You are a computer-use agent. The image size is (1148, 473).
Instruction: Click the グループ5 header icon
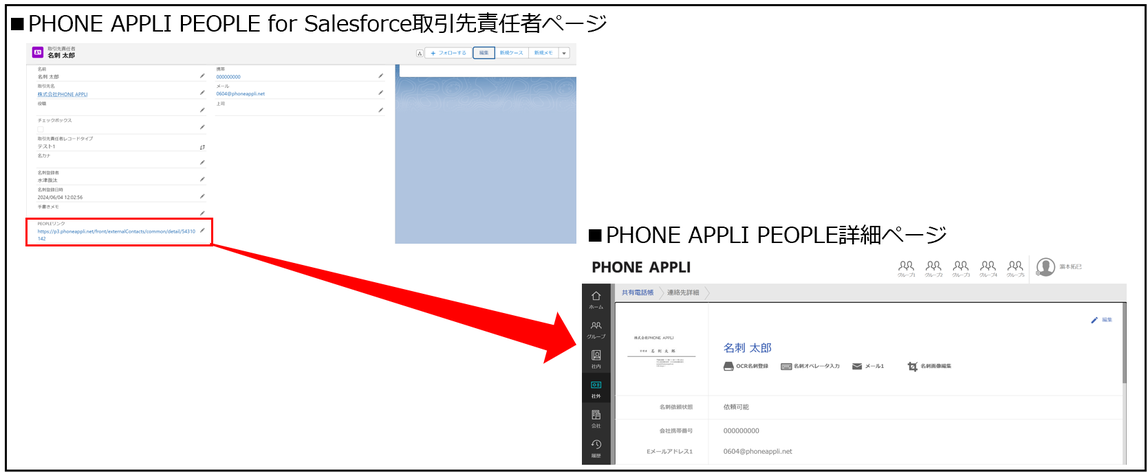pos(1015,267)
